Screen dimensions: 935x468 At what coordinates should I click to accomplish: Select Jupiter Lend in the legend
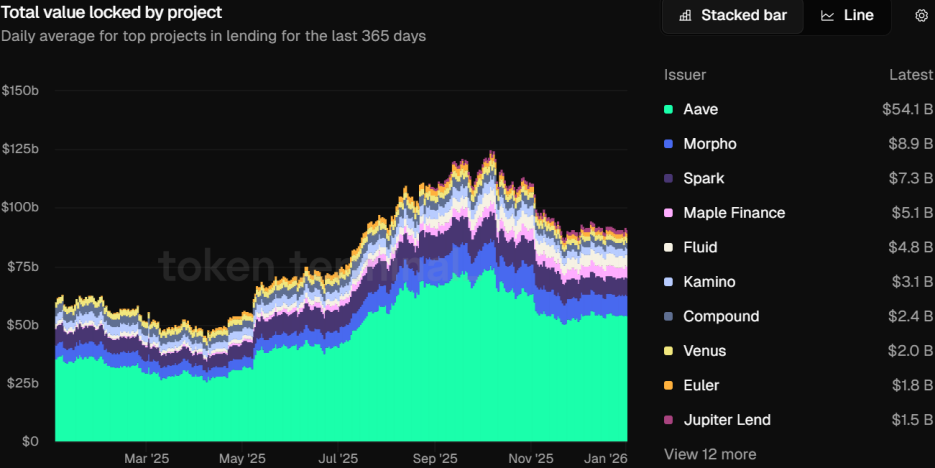point(726,420)
